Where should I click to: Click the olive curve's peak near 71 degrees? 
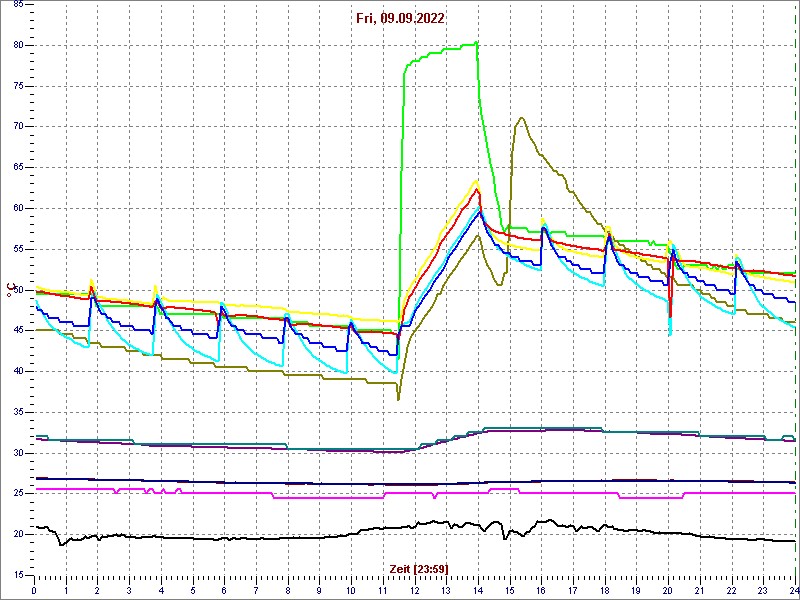pos(521,118)
